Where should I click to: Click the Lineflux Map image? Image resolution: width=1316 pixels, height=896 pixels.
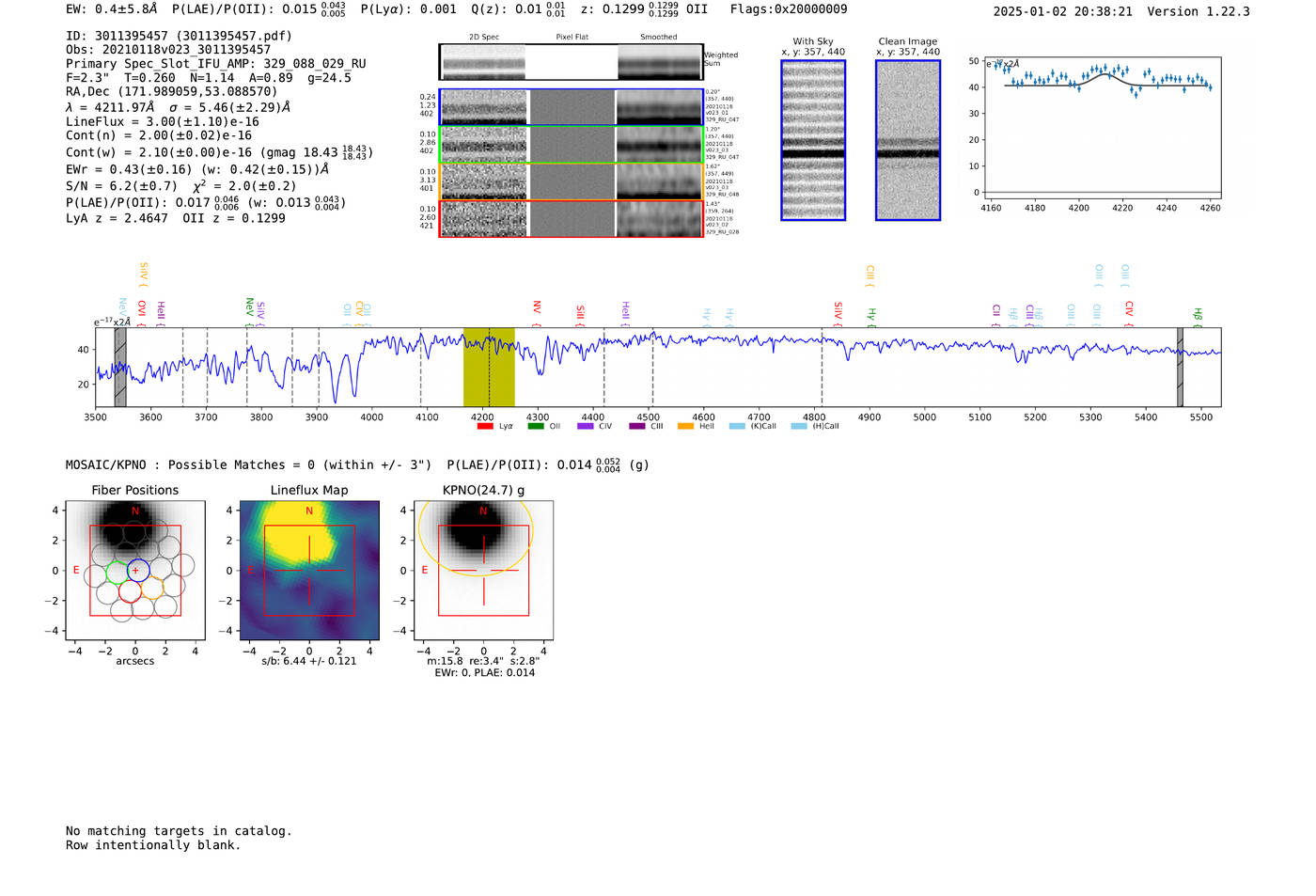click(x=309, y=570)
